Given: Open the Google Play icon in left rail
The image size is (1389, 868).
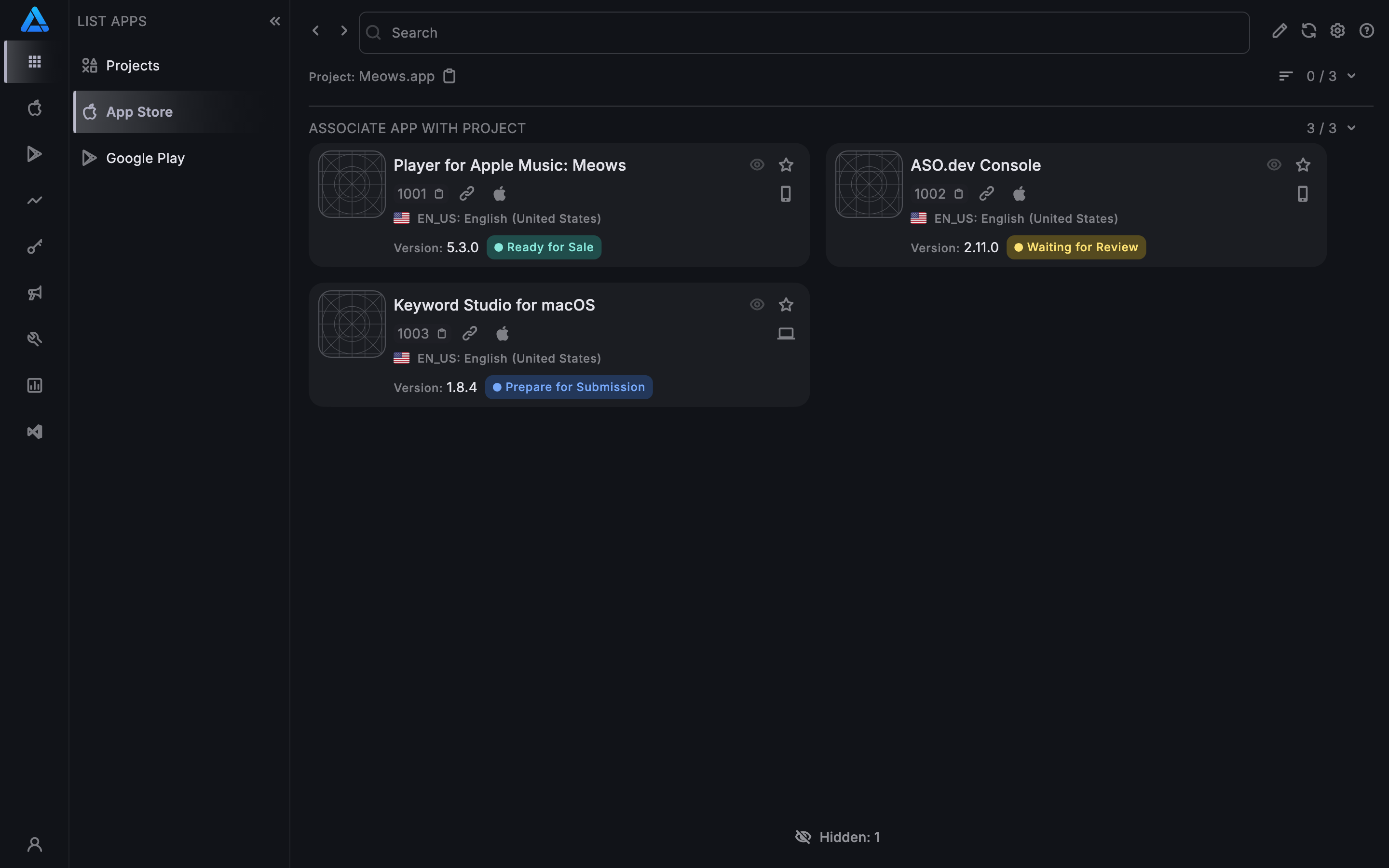Looking at the screenshot, I should pos(34,154).
